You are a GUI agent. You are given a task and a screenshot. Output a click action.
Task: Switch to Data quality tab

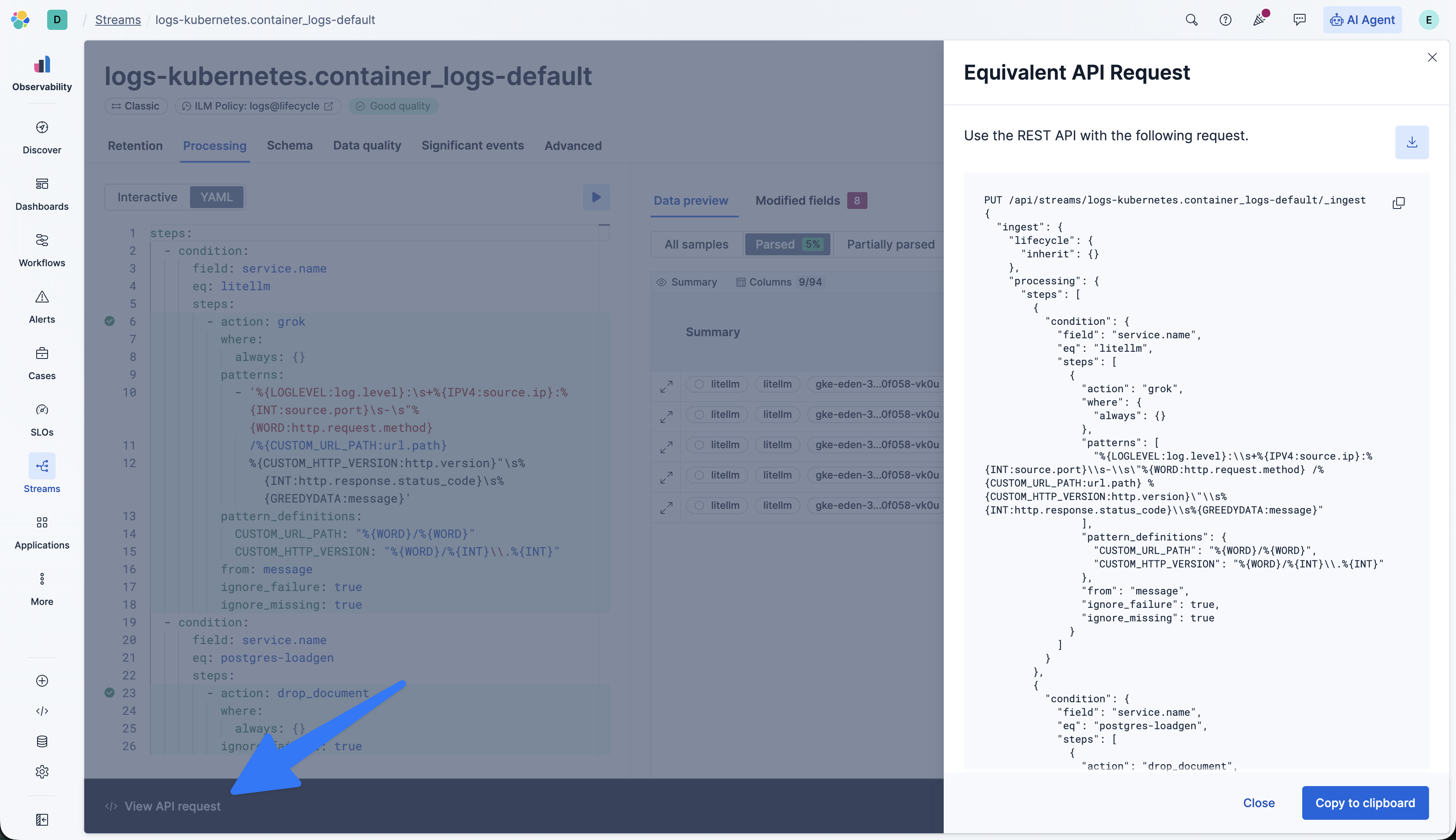point(367,145)
